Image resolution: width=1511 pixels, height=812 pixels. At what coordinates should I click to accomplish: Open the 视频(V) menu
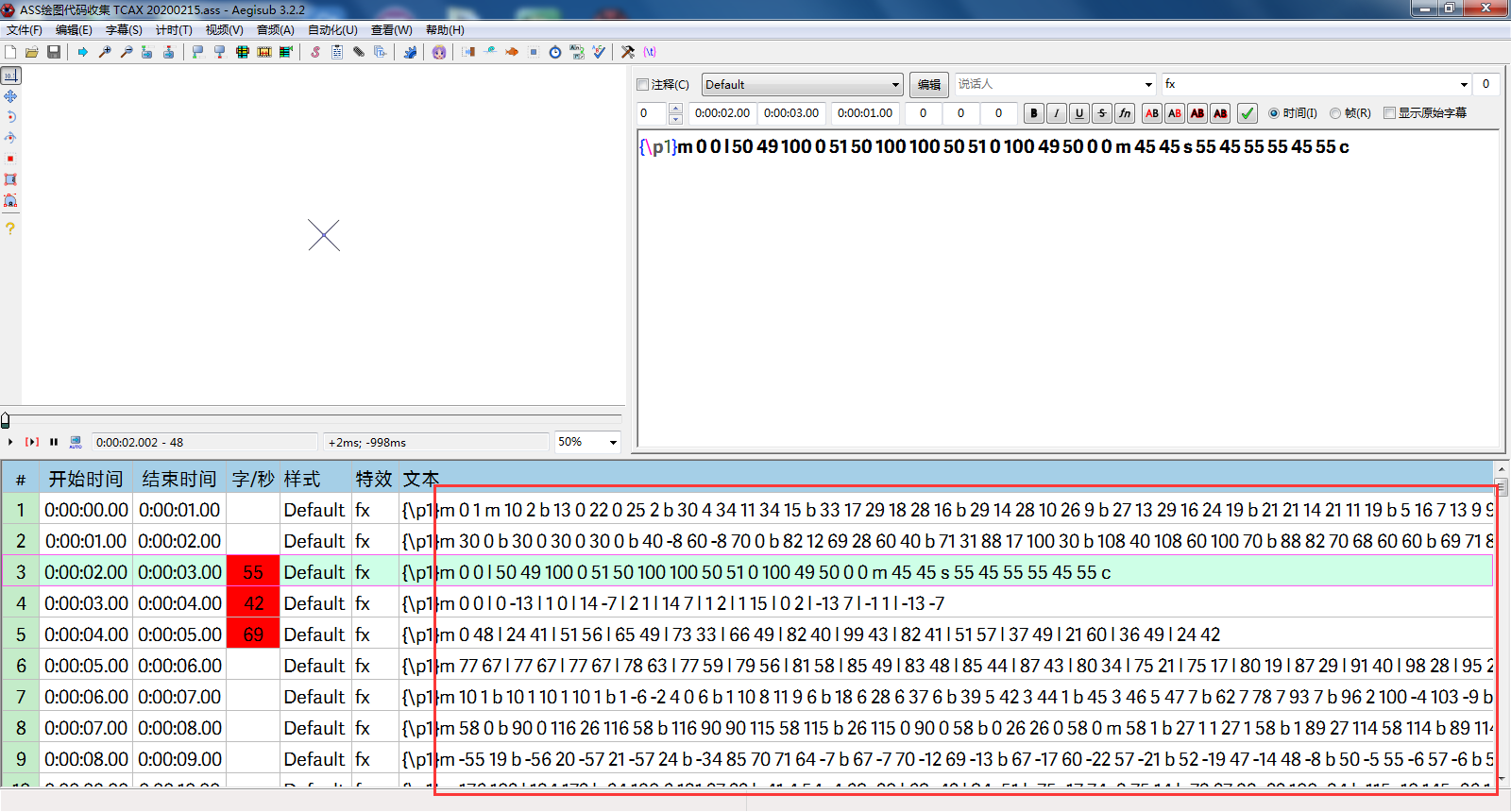pos(224,30)
